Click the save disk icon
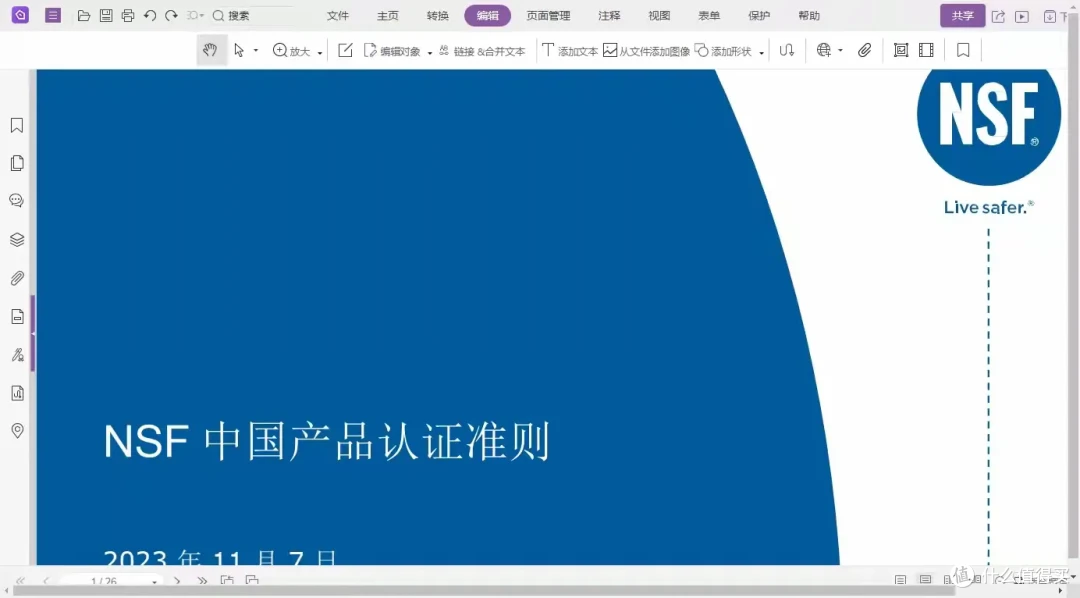1080x598 pixels. point(106,15)
